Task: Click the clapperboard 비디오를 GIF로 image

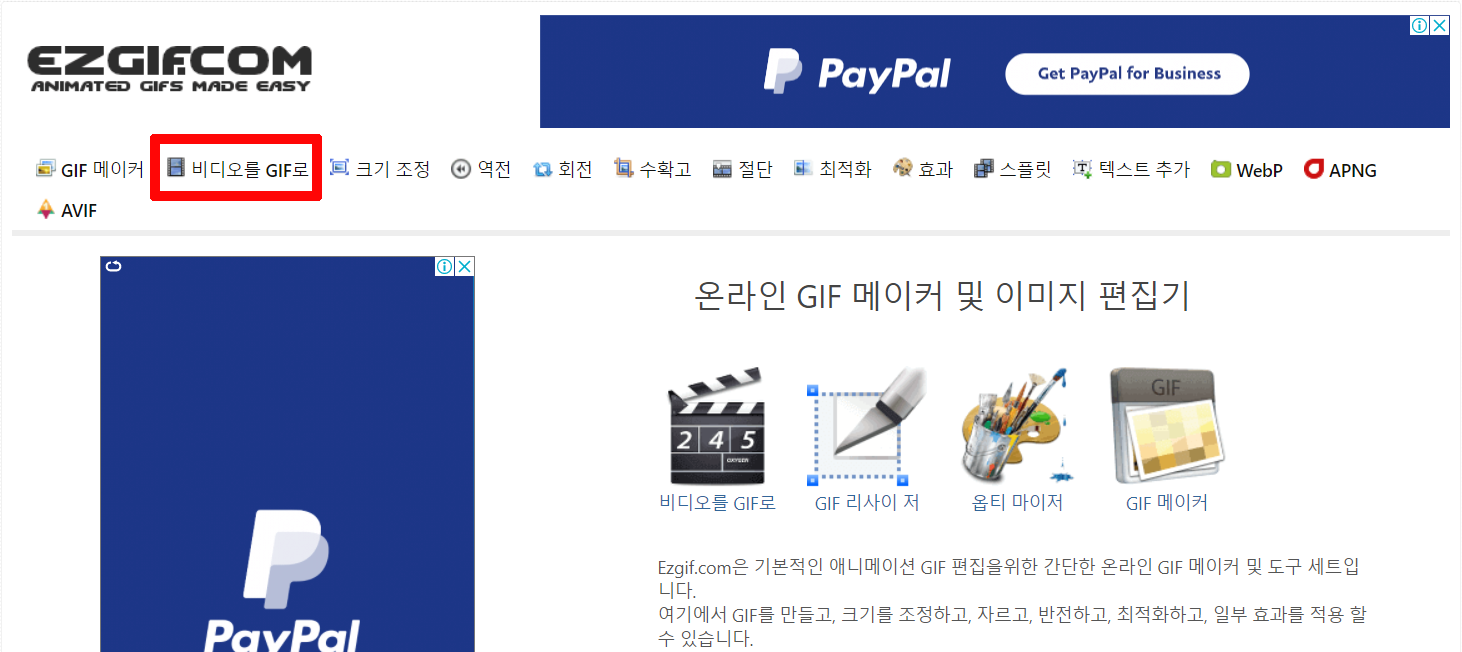Action: [717, 427]
